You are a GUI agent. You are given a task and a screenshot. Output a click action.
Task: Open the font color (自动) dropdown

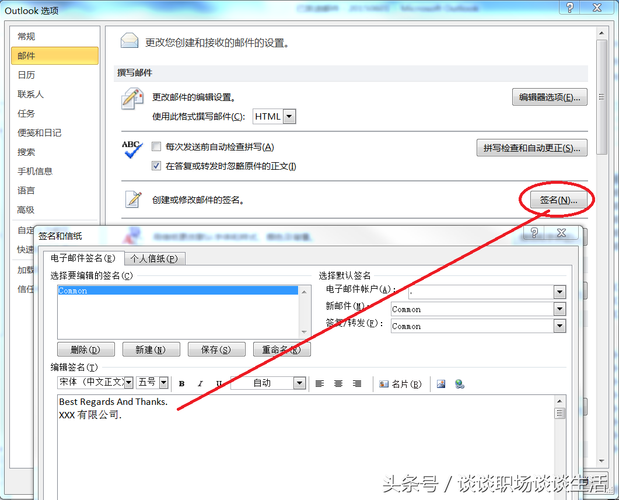(299, 383)
